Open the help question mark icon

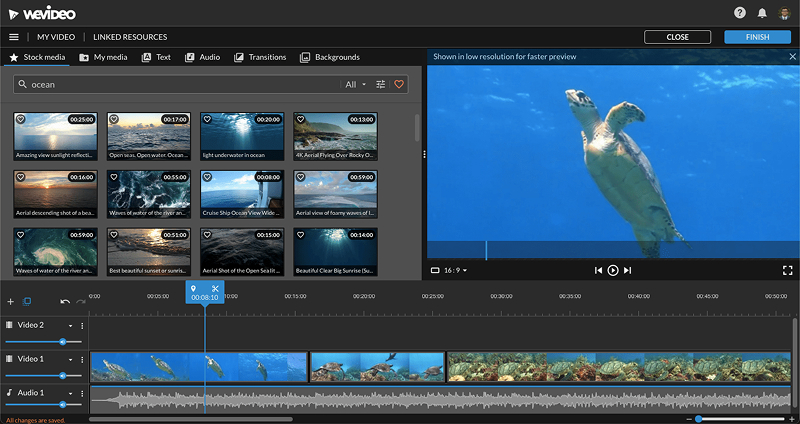pyautogui.click(x=740, y=13)
